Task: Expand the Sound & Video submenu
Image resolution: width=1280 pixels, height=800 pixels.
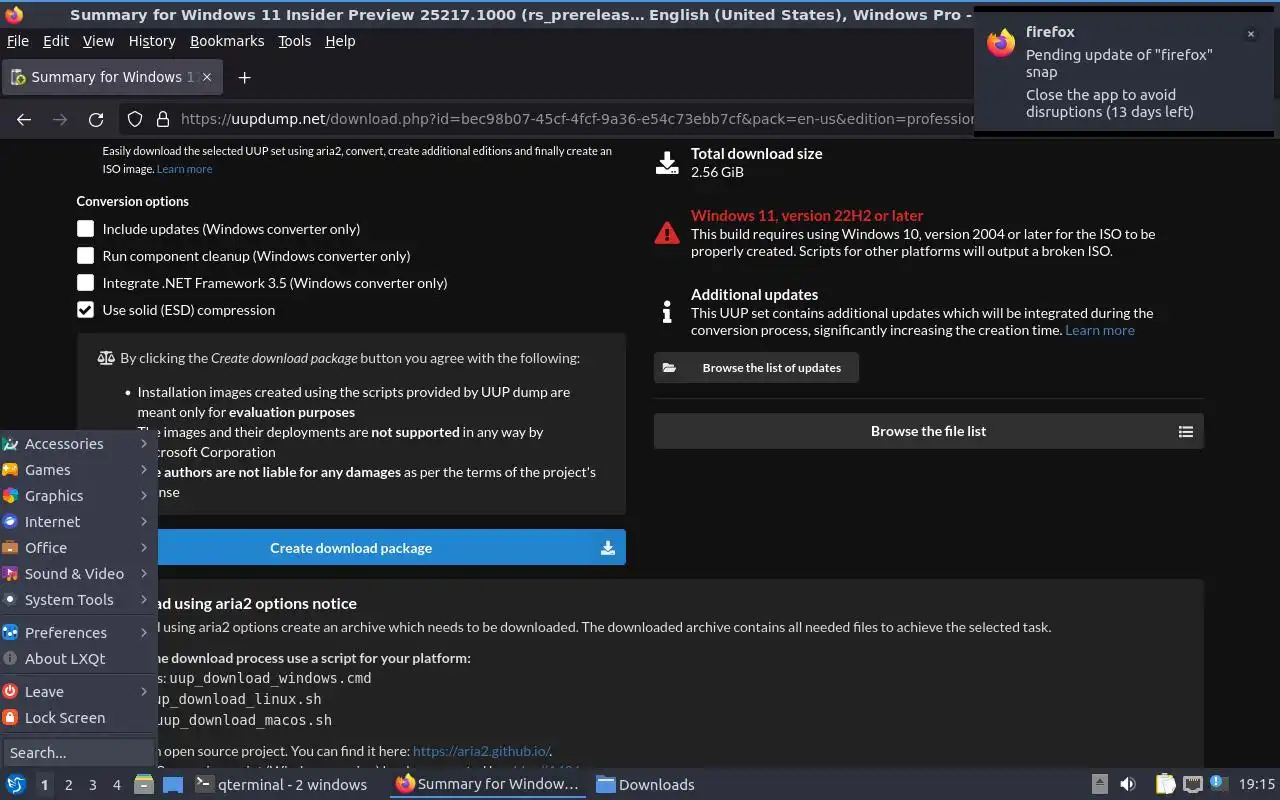Action: click(76, 574)
